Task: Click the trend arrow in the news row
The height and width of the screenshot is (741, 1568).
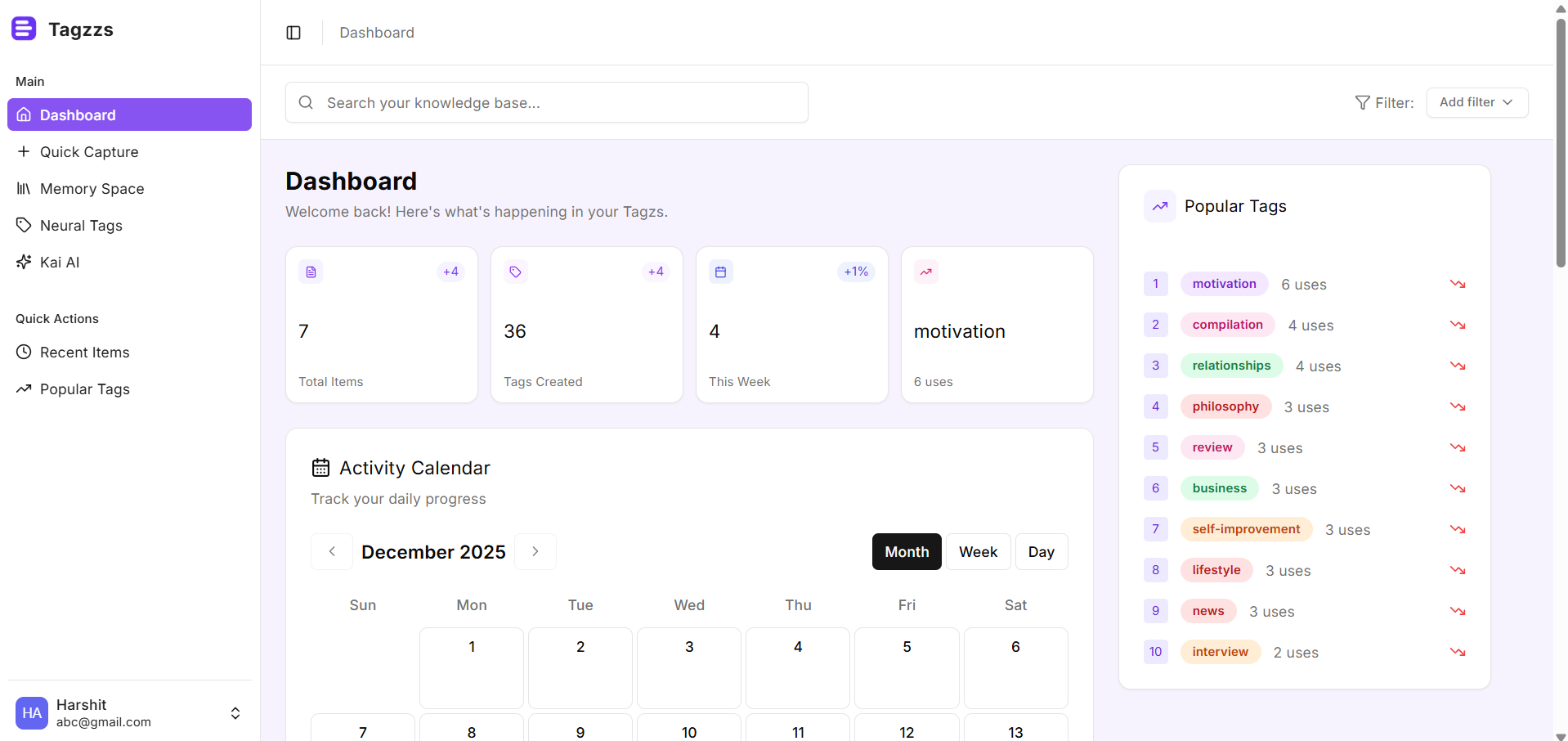Action: (1458, 611)
